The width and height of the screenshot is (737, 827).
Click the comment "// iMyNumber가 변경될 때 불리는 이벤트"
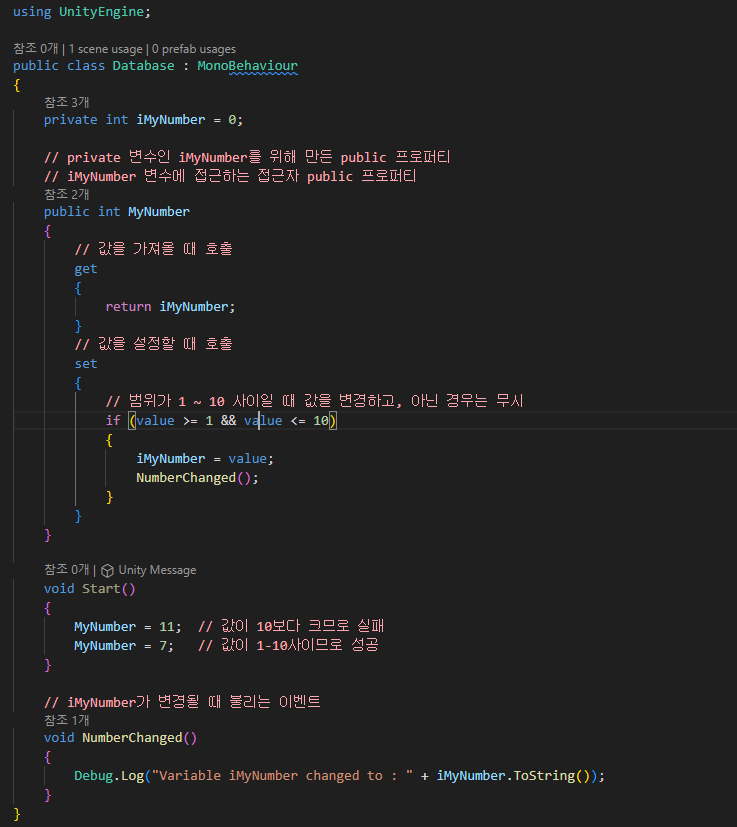[x=183, y=702]
